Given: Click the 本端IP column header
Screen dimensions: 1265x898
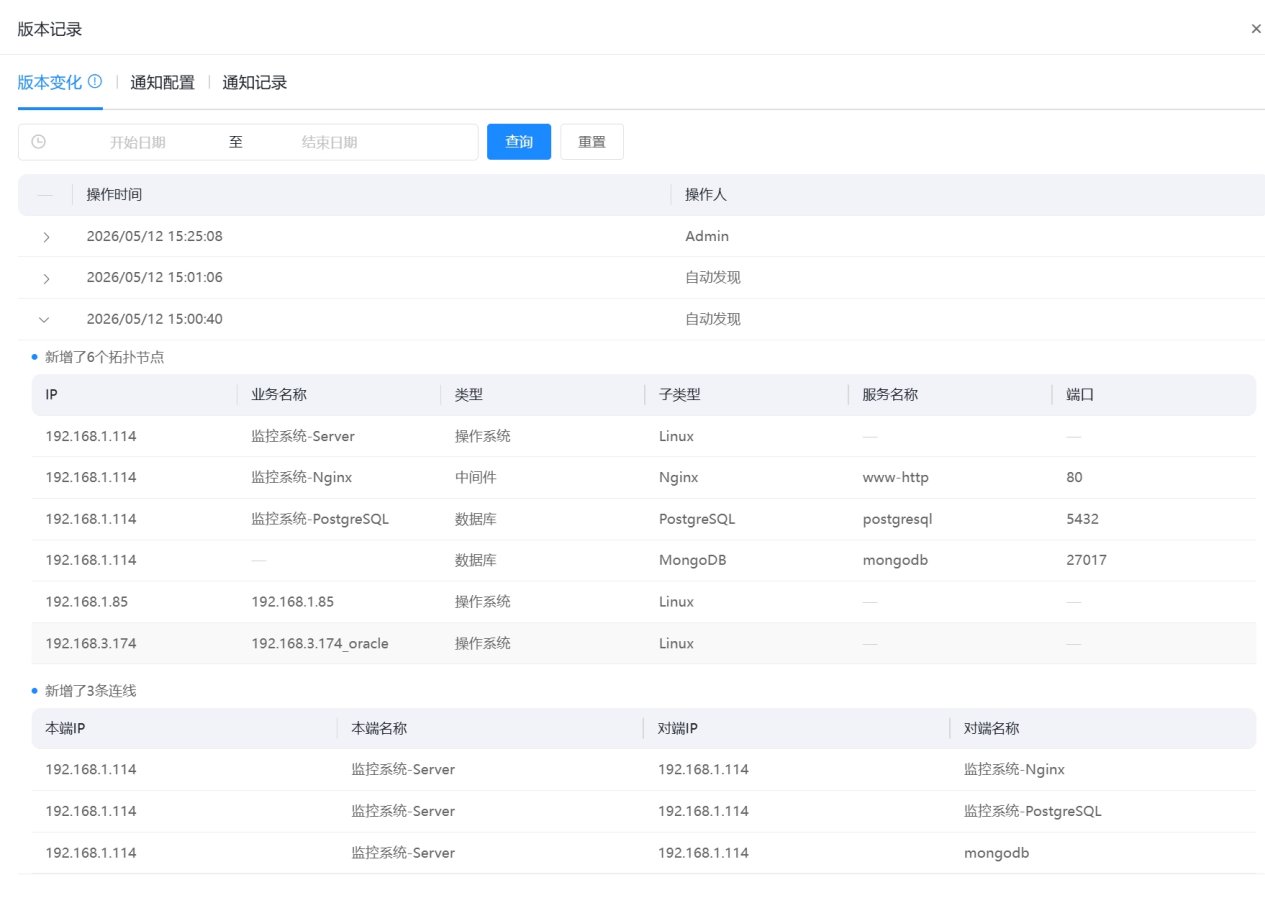Looking at the screenshot, I should click(x=65, y=729).
